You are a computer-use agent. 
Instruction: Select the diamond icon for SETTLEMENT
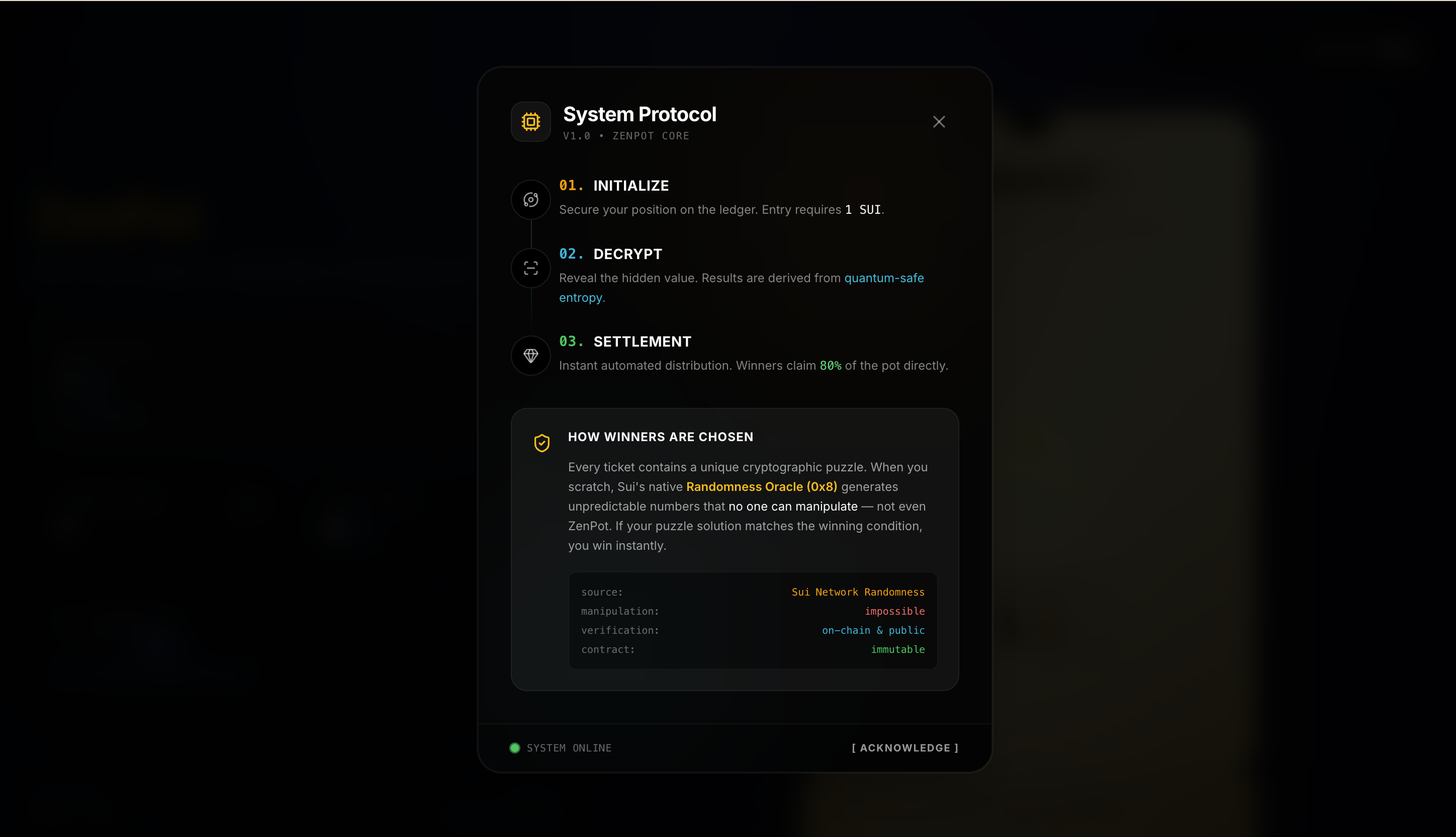coord(530,355)
